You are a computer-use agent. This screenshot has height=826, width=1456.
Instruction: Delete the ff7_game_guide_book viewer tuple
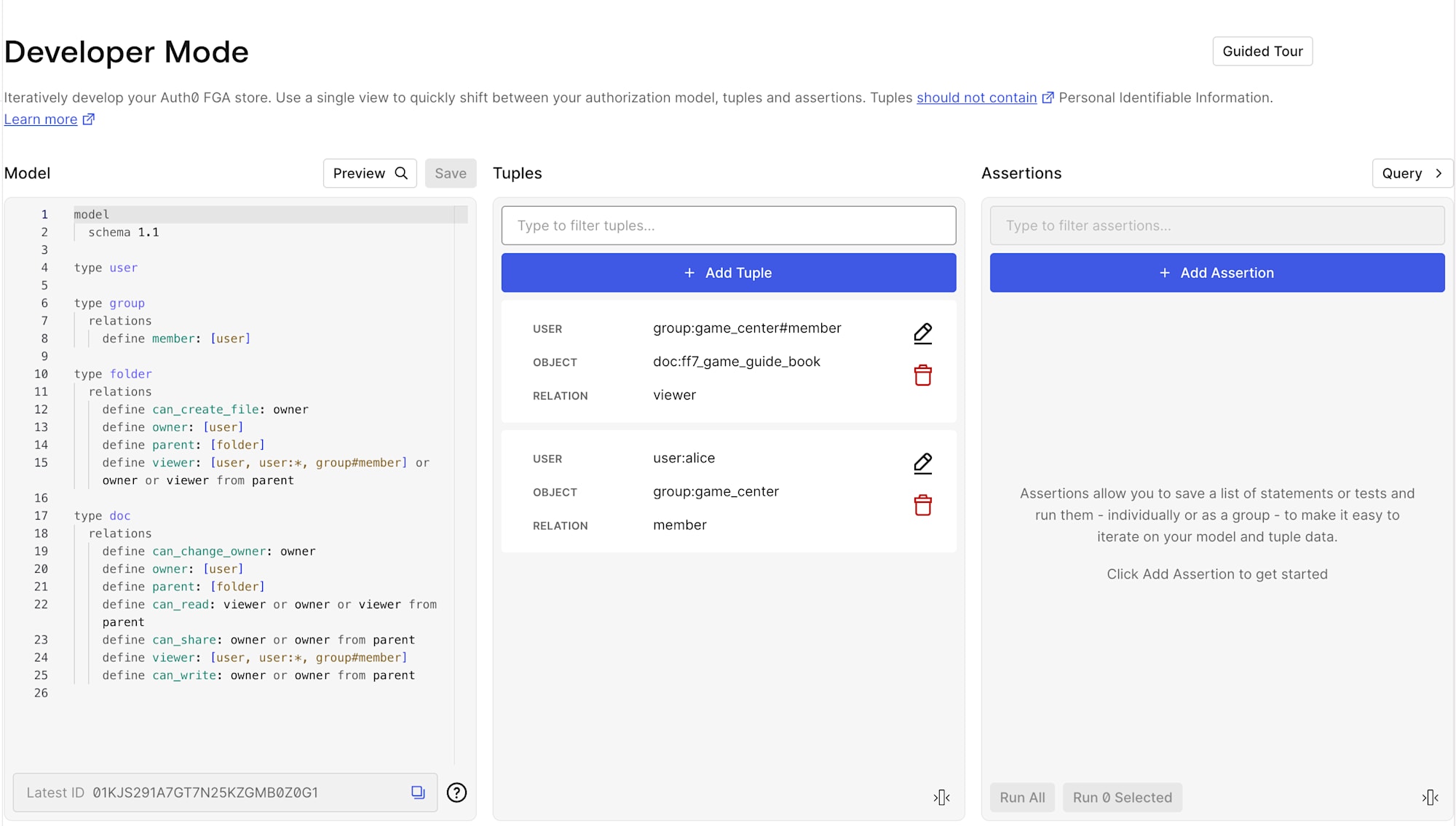(922, 376)
